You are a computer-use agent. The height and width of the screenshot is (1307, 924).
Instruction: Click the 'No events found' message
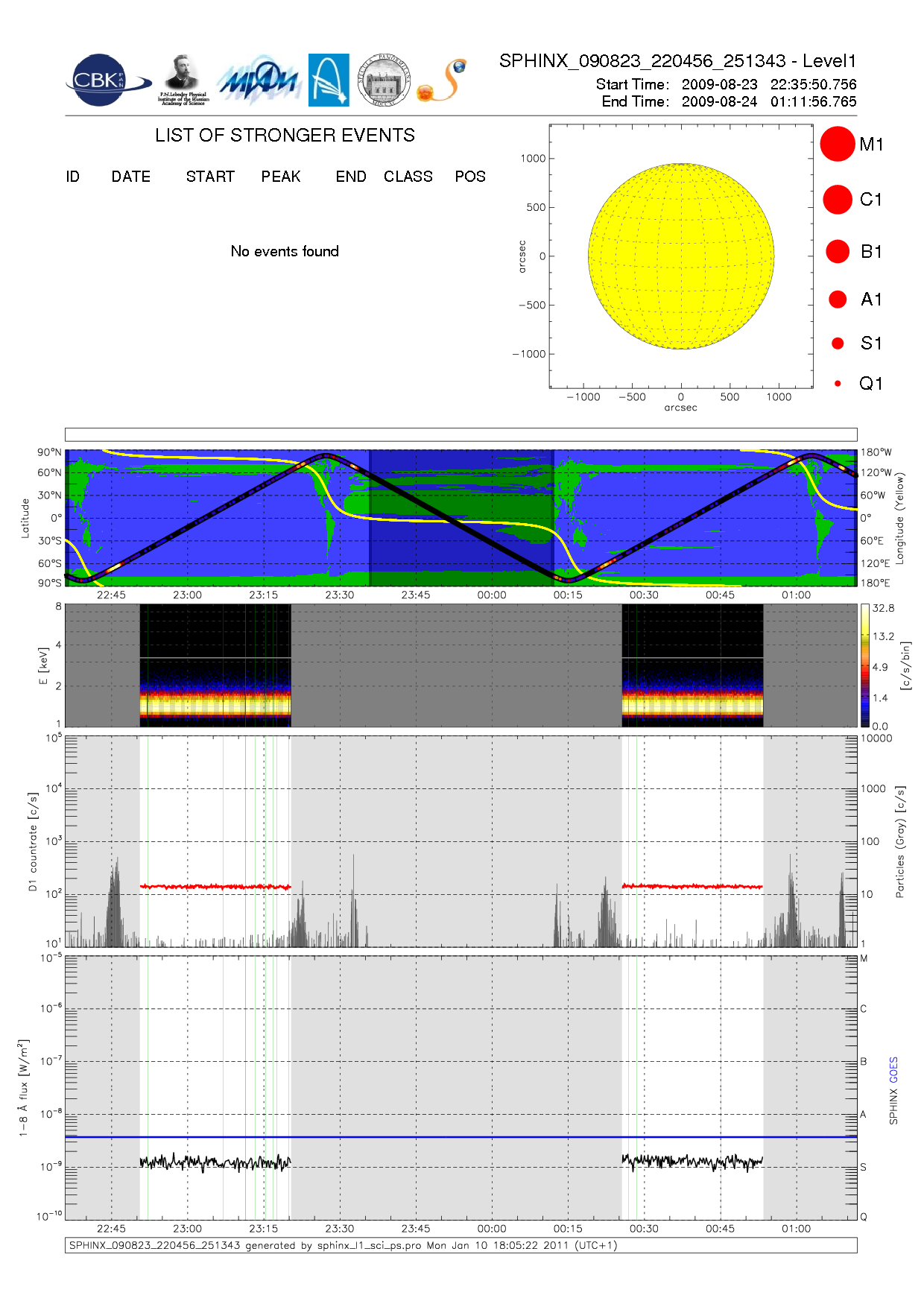[x=285, y=251]
